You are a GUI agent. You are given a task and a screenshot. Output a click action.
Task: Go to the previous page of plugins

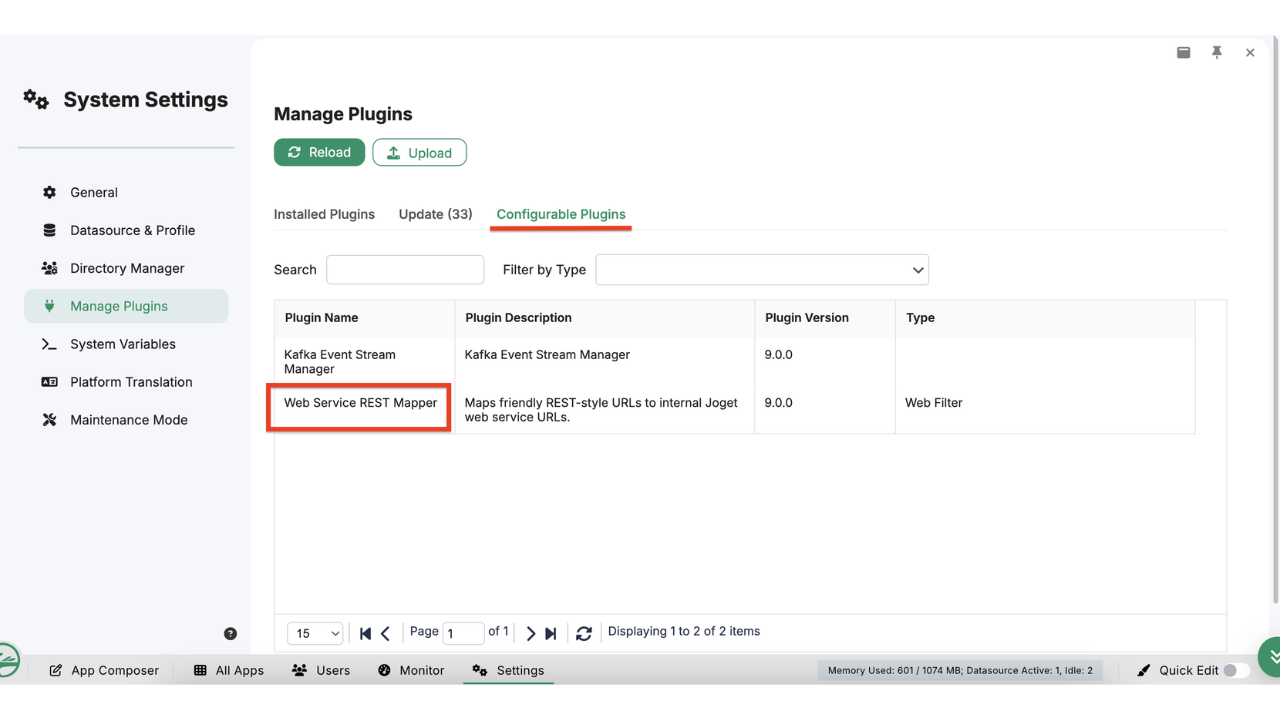385,633
